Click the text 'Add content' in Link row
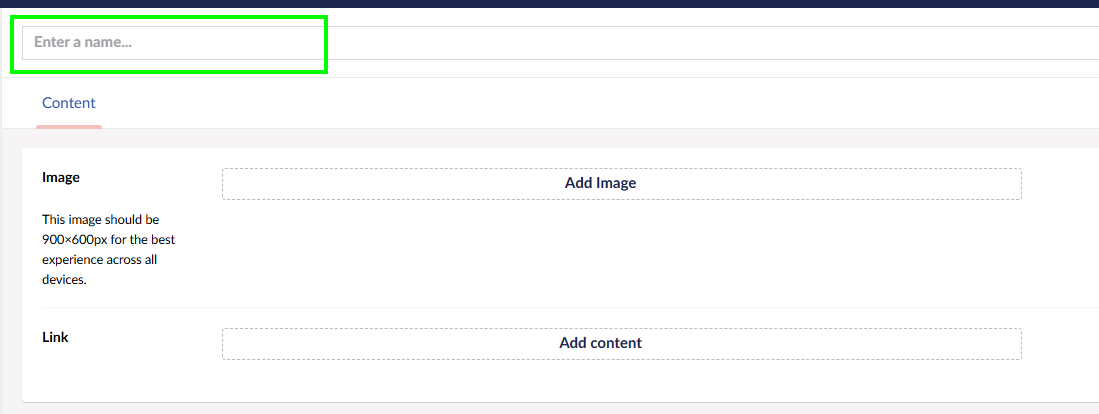Screen dimensions: 1099x414 point(600,343)
